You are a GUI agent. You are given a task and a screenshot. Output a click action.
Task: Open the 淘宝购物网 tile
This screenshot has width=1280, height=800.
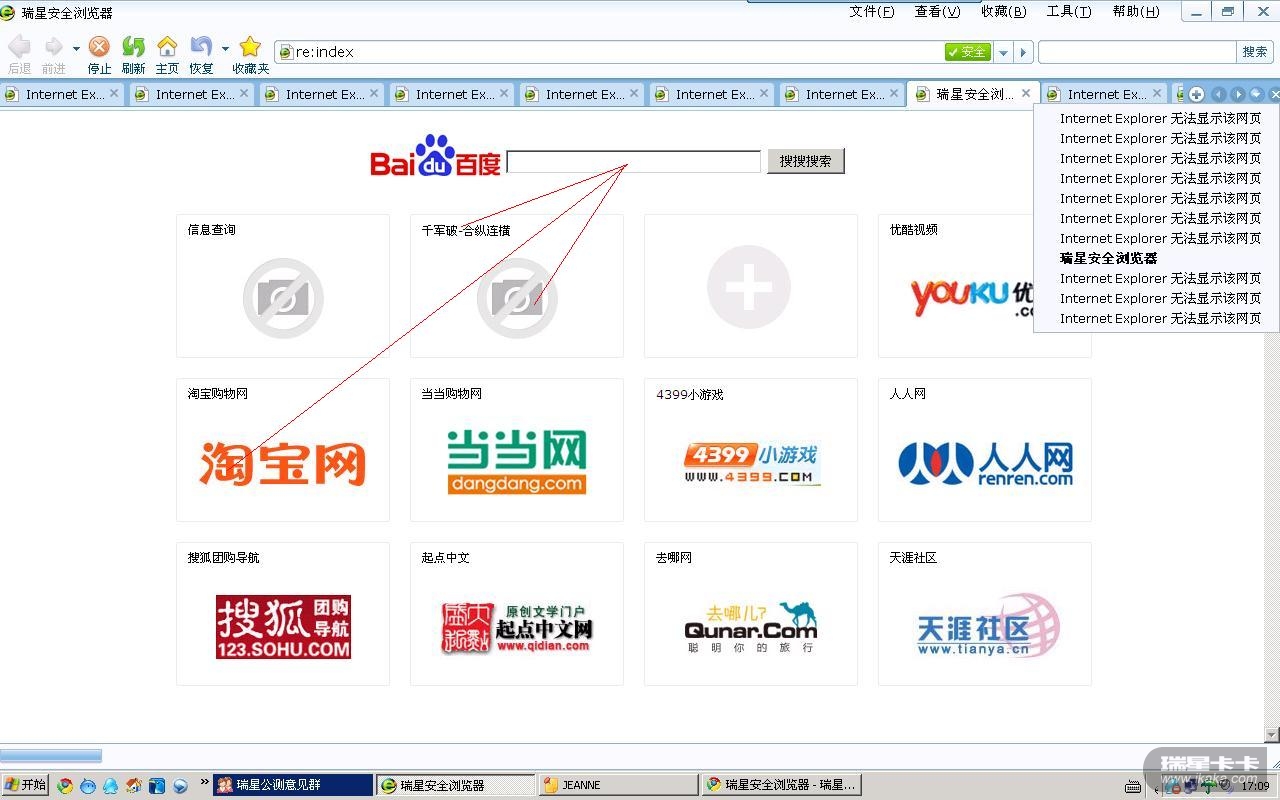click(283, 450)
